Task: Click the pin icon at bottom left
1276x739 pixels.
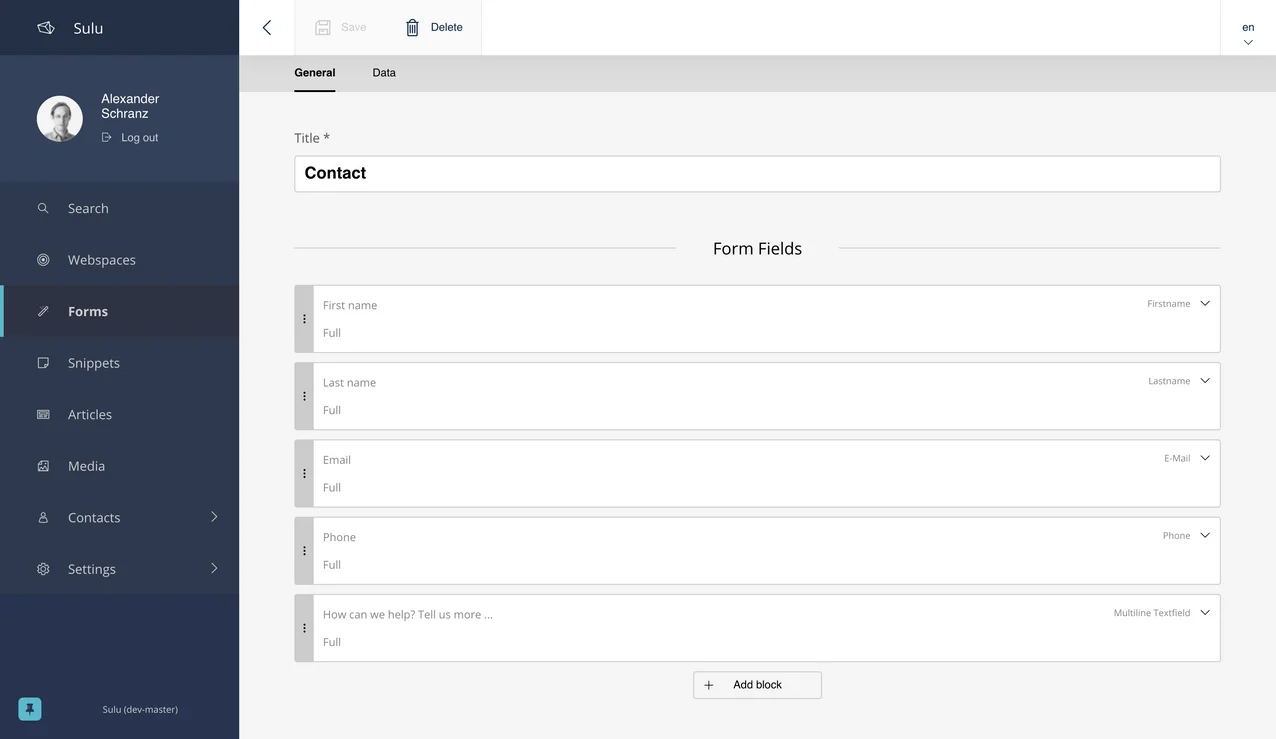Action: (28, 708)
